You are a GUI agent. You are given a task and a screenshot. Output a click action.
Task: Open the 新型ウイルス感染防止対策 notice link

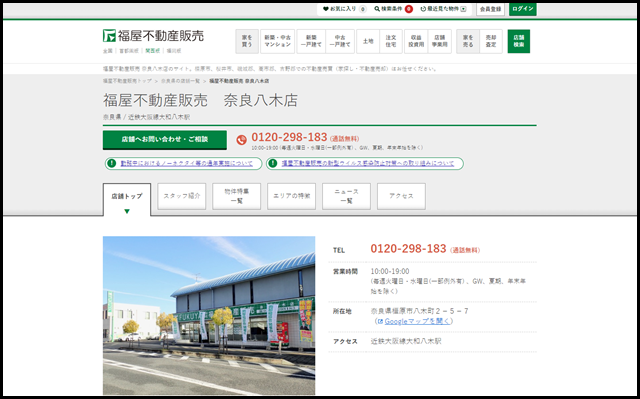tap(368, 164)
